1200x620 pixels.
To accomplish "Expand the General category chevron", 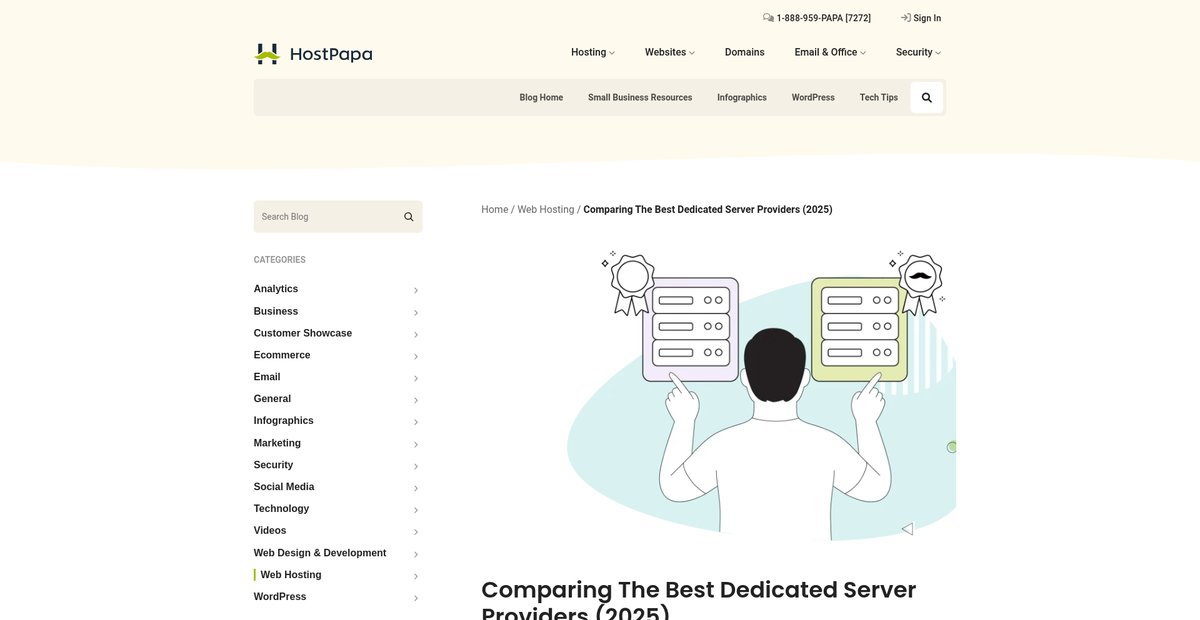I will [416, 400].
